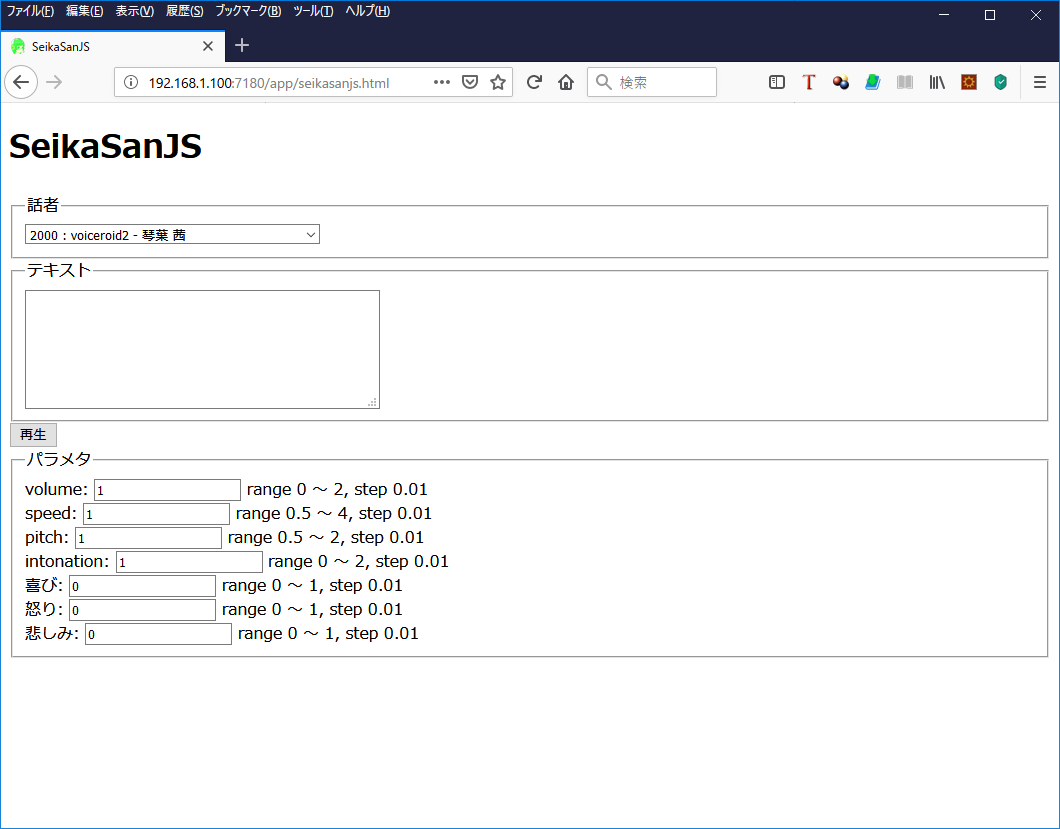The height and width of the screenshot is (829, 1060).
Task: Open the Library bookshelf icon
Action: 937,82
